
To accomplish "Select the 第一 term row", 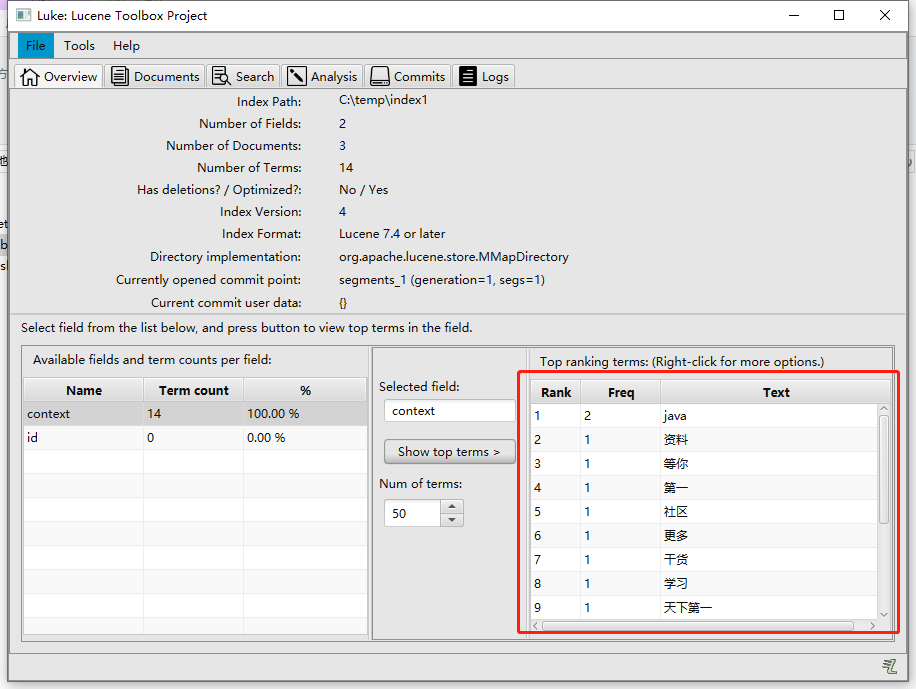I will point(704,487).
